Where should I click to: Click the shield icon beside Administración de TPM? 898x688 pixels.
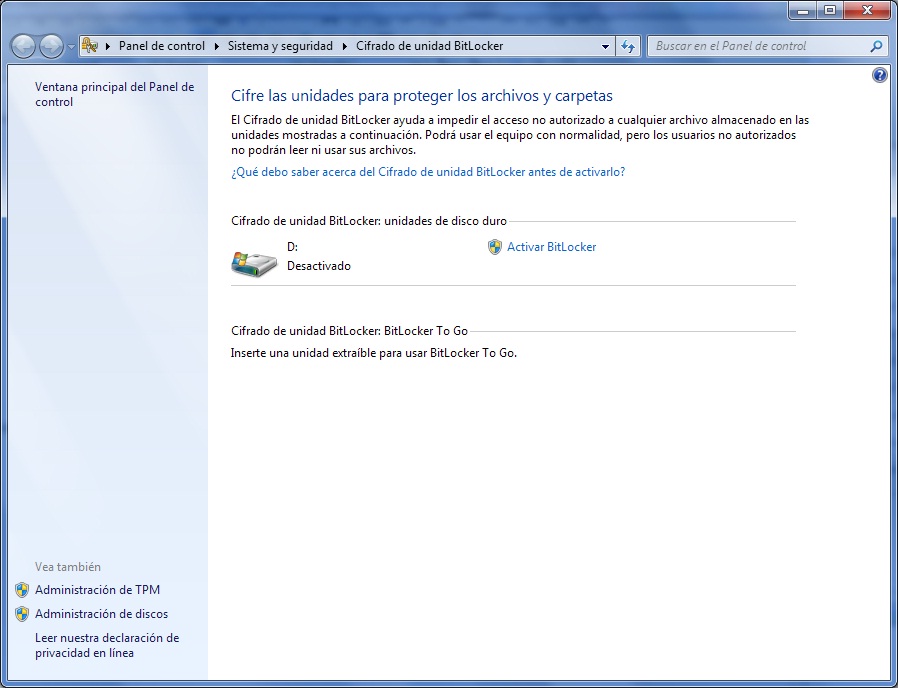[x=22, y=590]
